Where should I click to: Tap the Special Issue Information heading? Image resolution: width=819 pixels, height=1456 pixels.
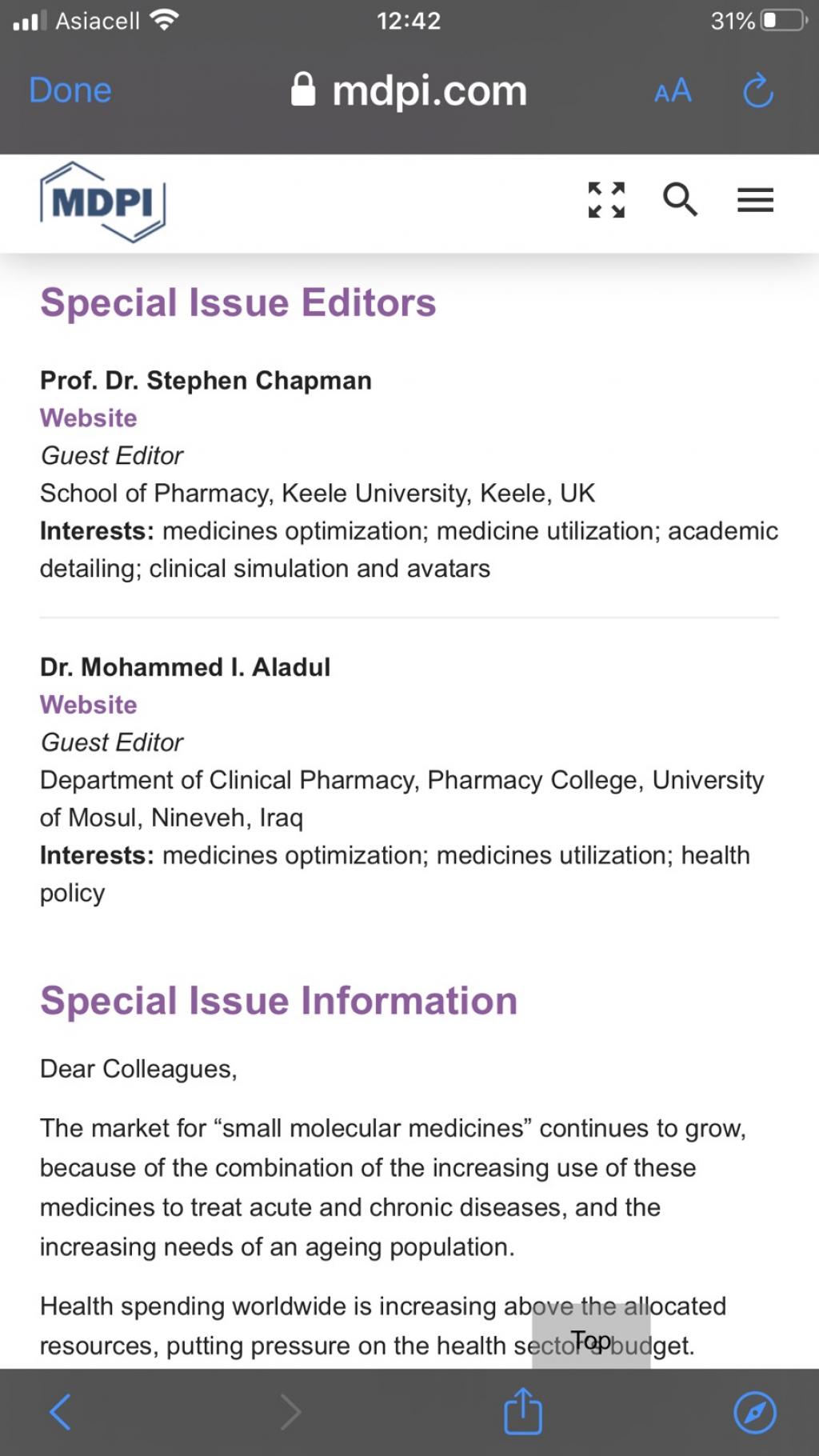pos(279,1001)
